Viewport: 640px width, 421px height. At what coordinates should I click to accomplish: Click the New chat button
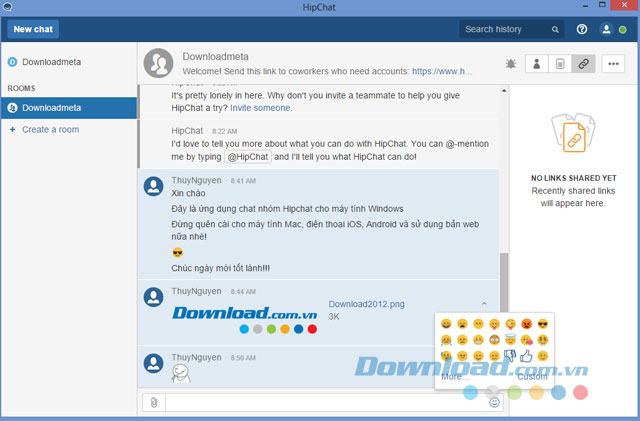[x=33, y=29]
